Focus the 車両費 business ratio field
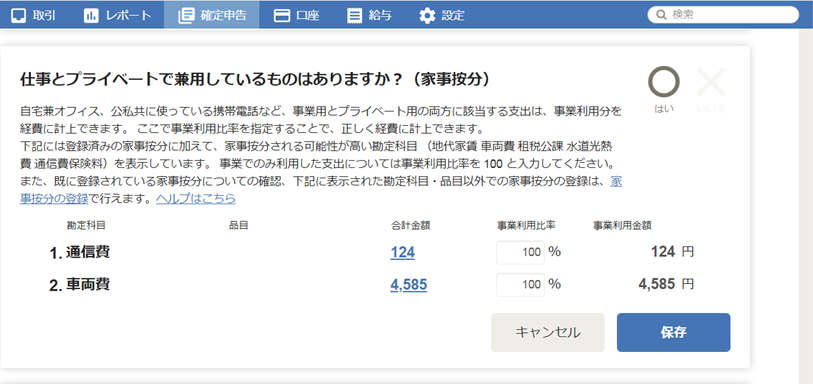This screenshot has height=384, width=813. pyautogui.click(x=520, y=285)
